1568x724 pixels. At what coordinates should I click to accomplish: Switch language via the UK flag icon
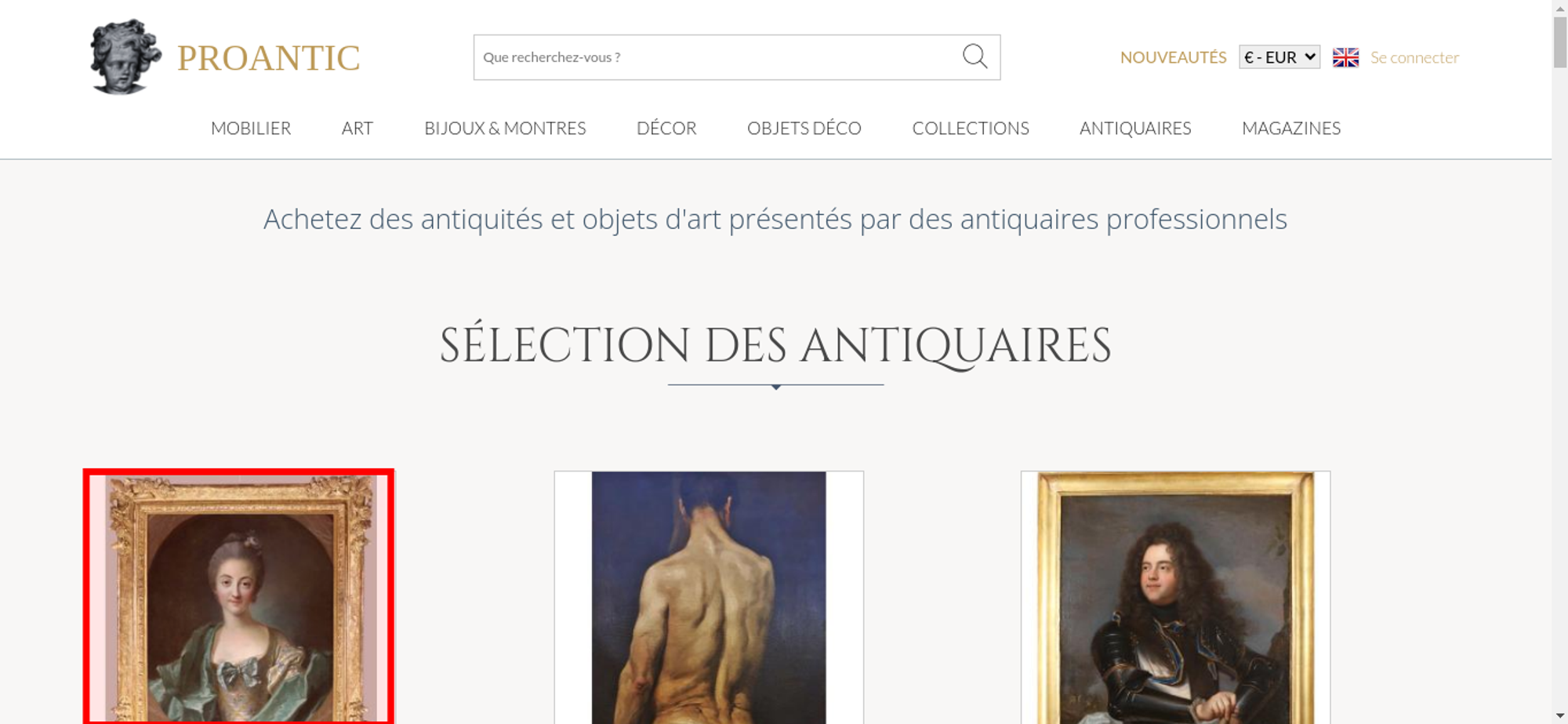pyautogui.click(x=1345, y=57)
